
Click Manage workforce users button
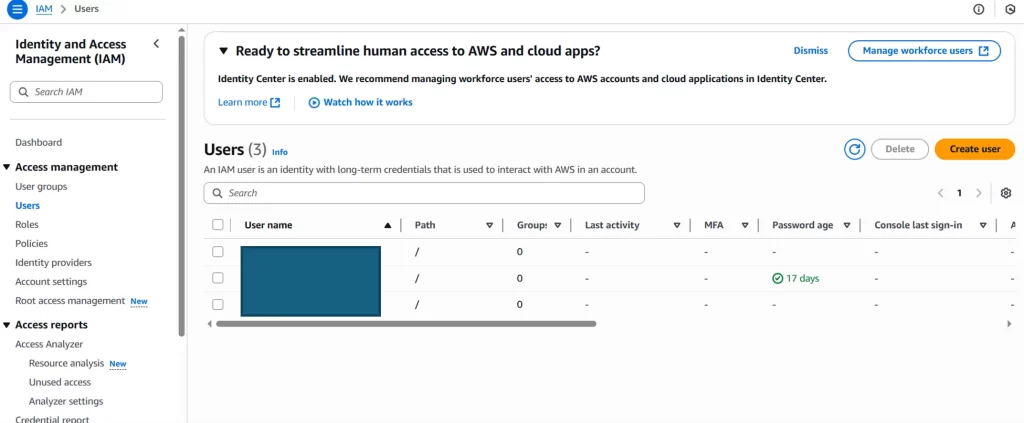coord(924,51)
